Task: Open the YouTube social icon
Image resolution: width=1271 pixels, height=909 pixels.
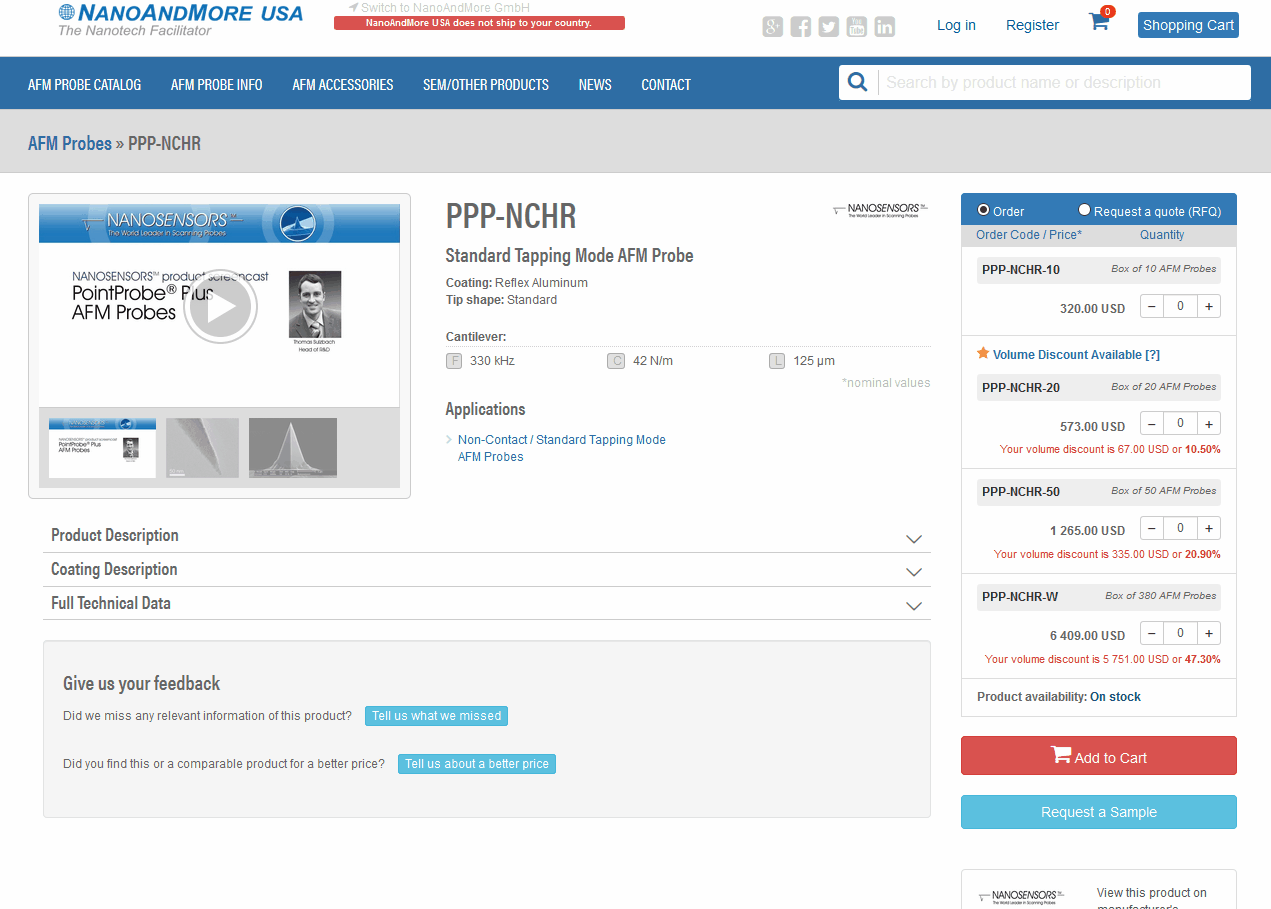Action: pos(857,27)
